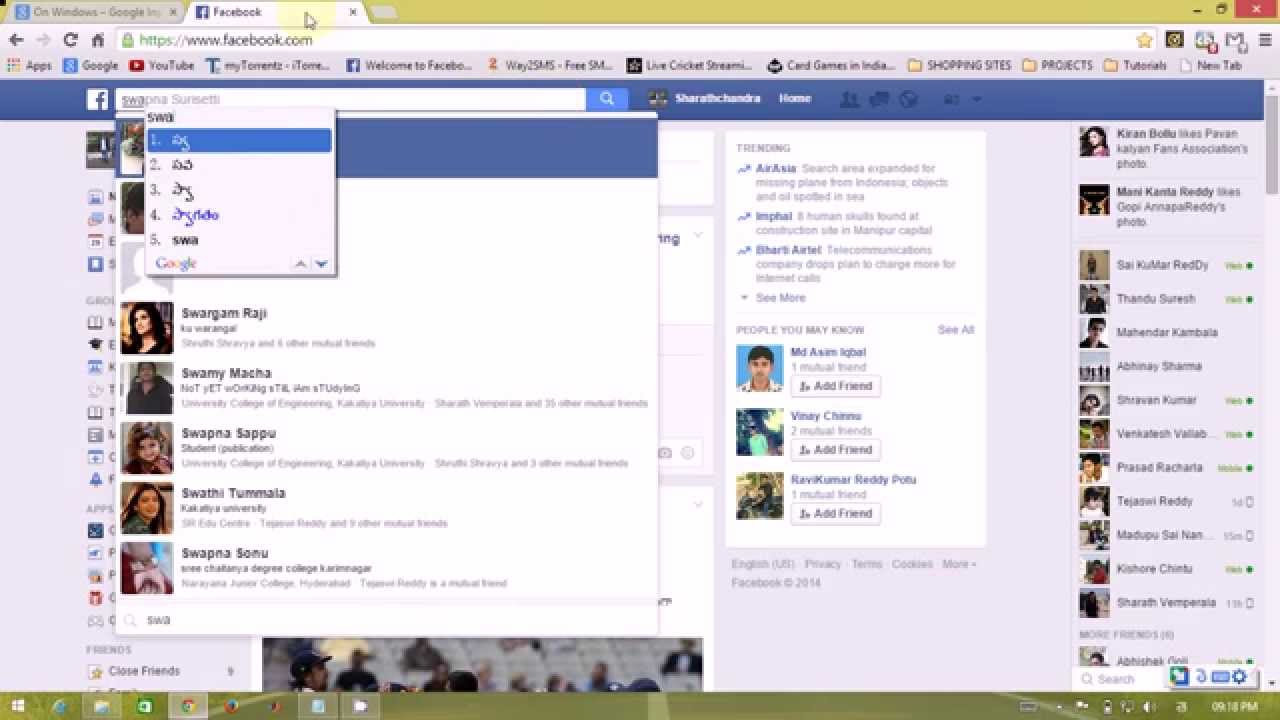1280x720 pixels.
Task: Switch to the On Windows - Google tab
Action: tap(97, 12)
